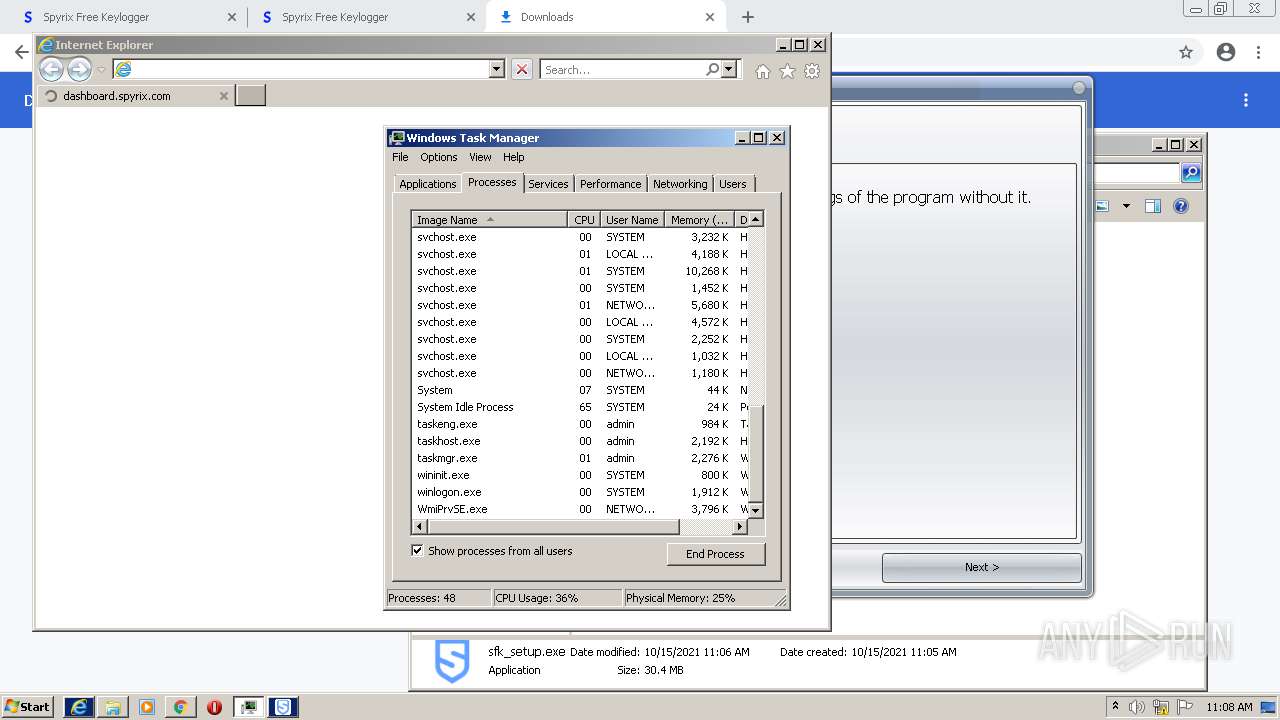Sort by User Name column header
The height and width of the screenshot is (720, 1280).
tap(632, 220)
